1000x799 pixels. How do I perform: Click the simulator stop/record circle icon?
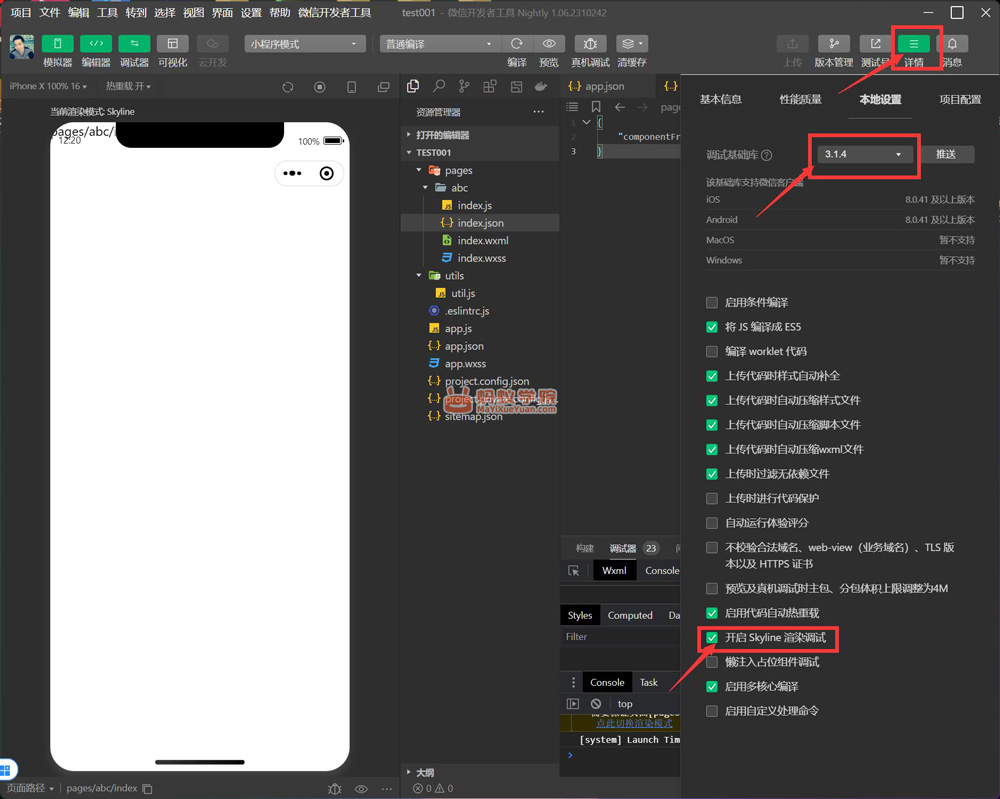coord(320,87)
